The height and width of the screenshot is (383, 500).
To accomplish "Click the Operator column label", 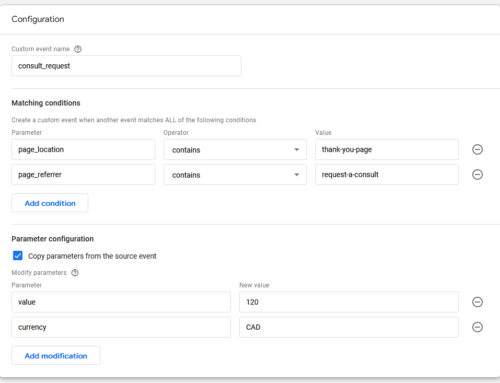I will click(176, 133).
